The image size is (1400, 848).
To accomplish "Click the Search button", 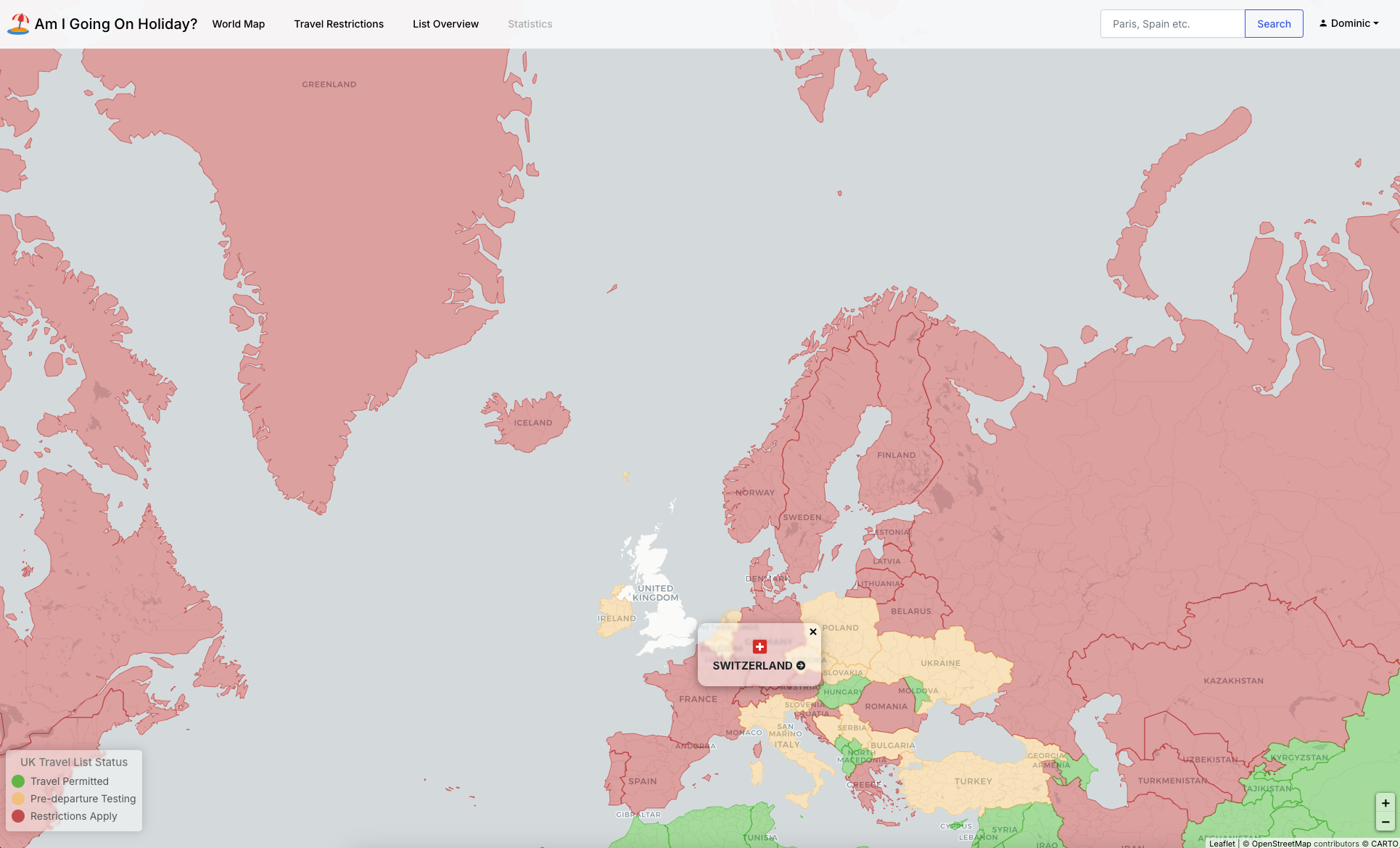I will click(1274, 24).
